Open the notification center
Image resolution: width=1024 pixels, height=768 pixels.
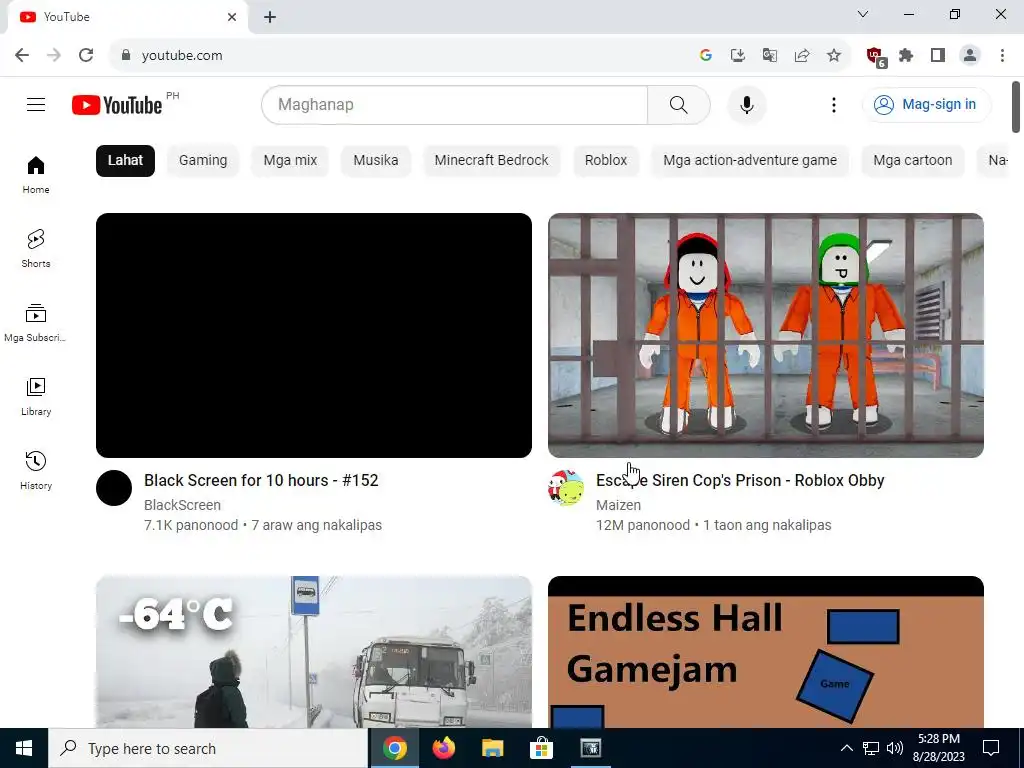tap(991, 748)
